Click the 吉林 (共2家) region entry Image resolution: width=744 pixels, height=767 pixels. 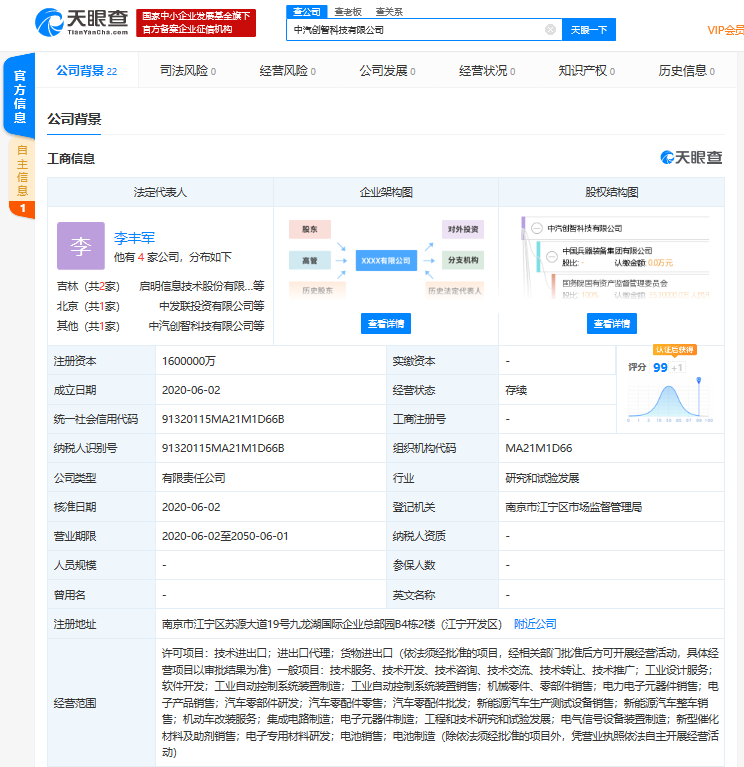pyautogui.click(x=88, y=286)
